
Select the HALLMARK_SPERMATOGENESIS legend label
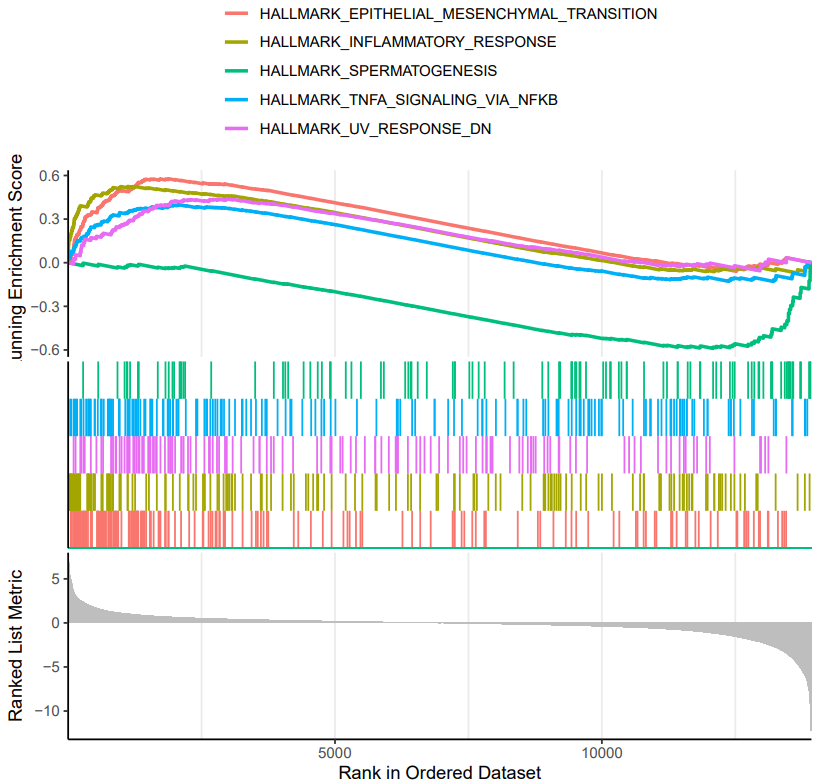[x=378, y=71]
